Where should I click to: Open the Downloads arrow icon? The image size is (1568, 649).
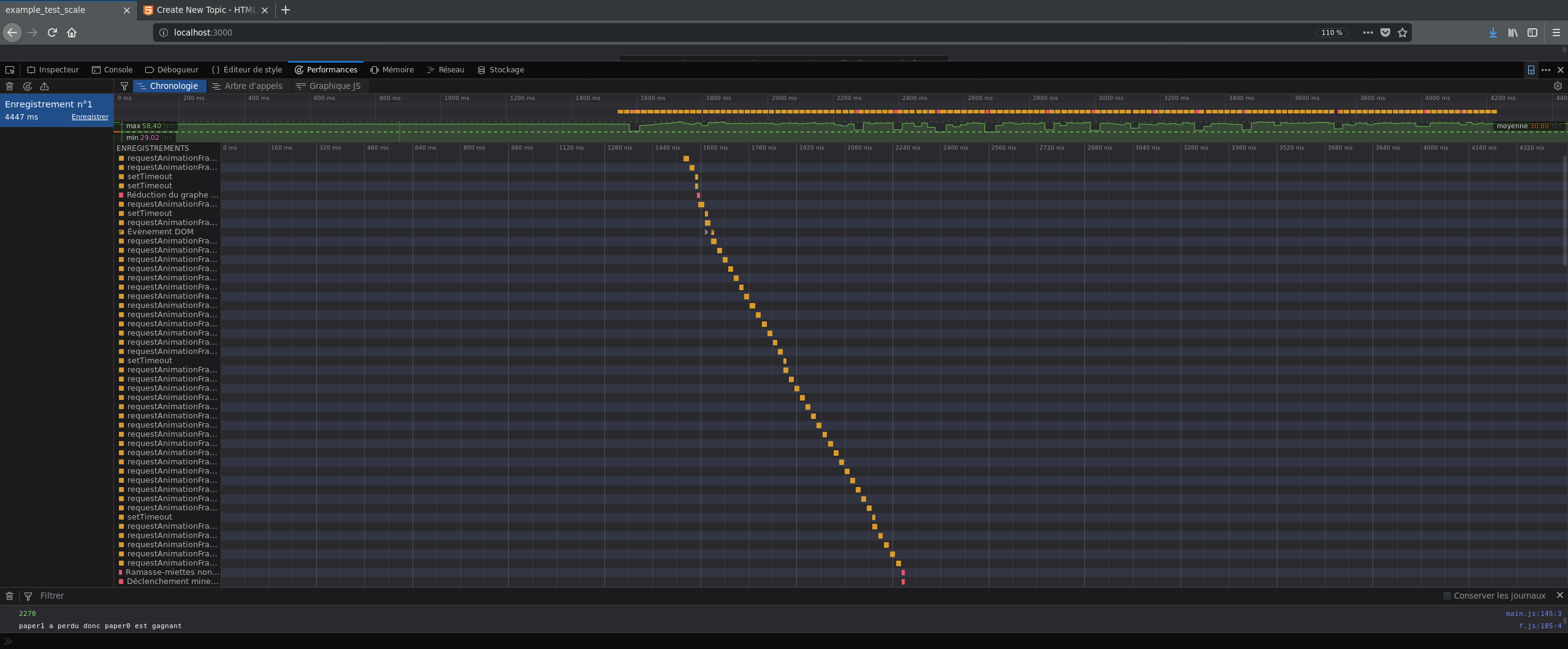point(1493,33)
